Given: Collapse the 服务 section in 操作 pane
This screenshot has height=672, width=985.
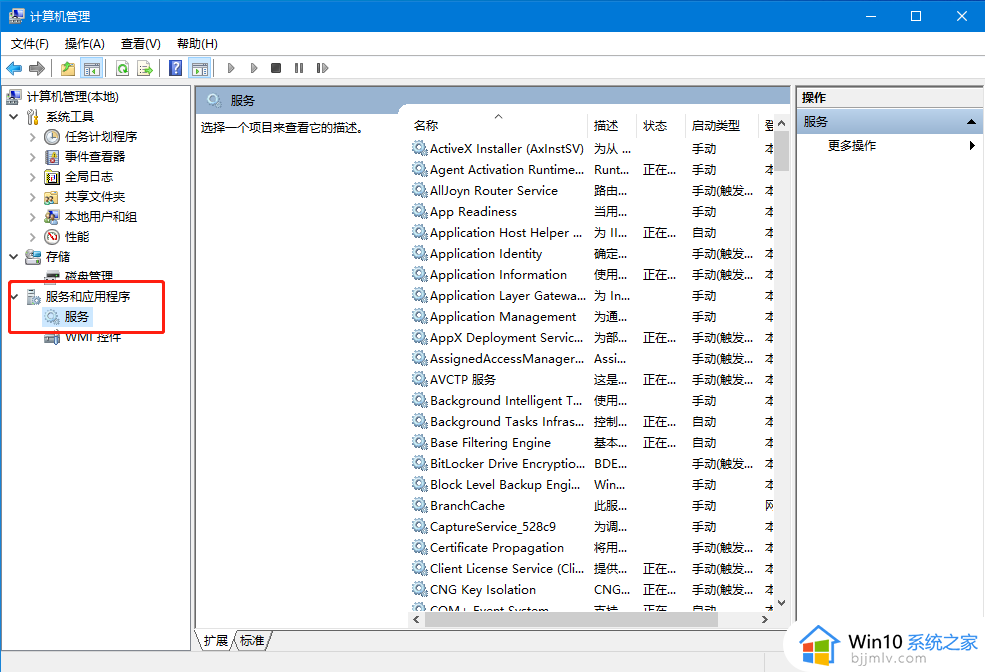Looking at the screenshot, I should pyautogui.click(x=971, y=121).
